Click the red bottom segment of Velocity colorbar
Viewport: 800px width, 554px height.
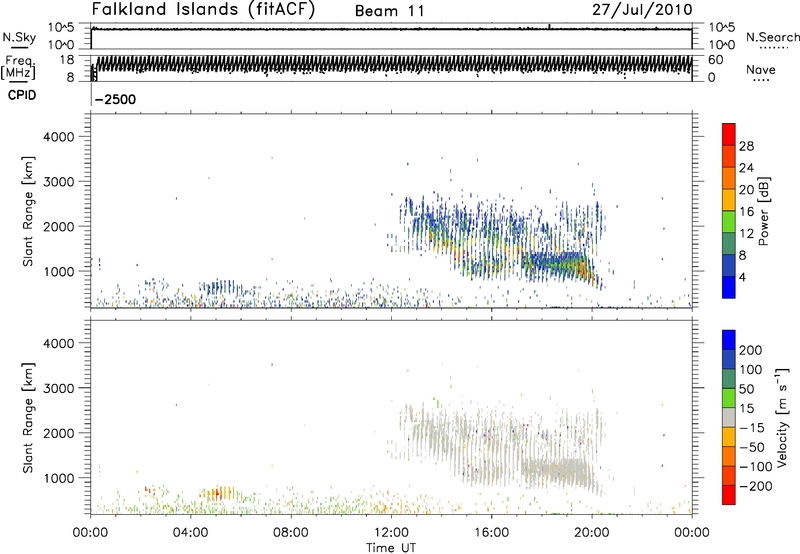pyautogui.click(x=729, y=494)
